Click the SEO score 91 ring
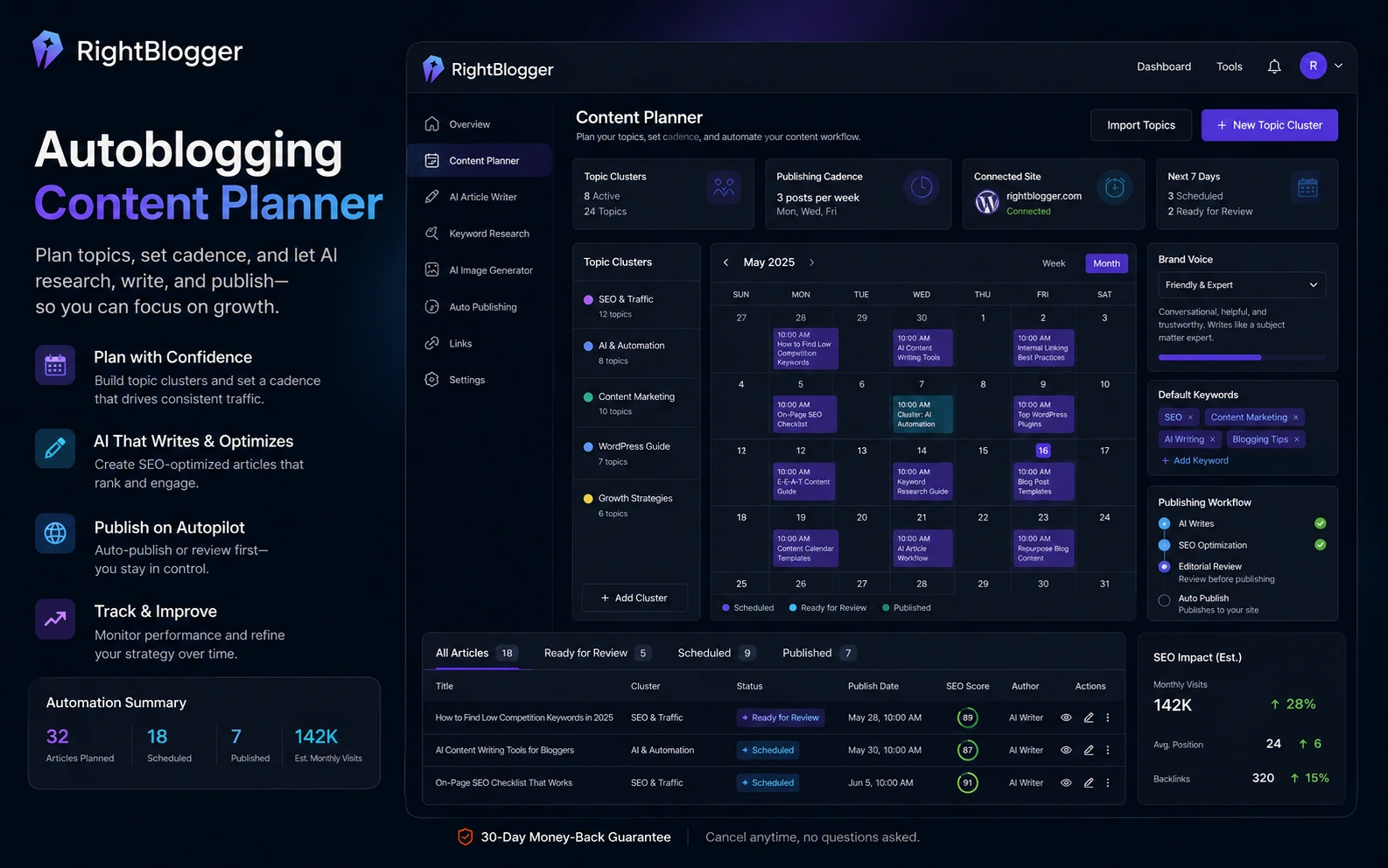 967,783
